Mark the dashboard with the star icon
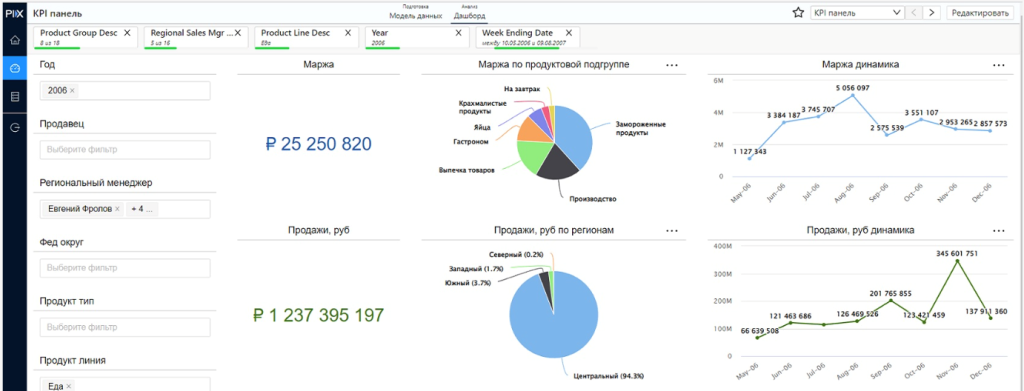This screenshot has height=391, width=1024. point(797,12)
